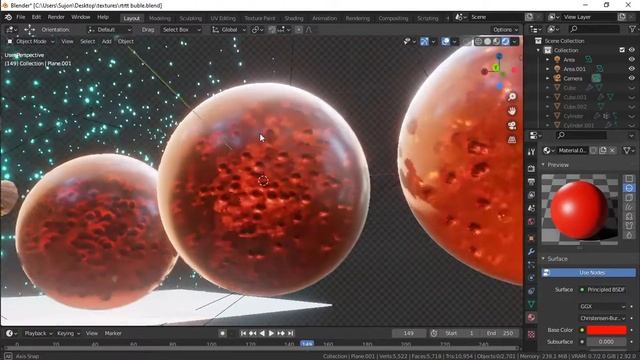Viewport: 640px width, 360px height.
Task: Open the Material properties tab
Action: (531, 318)
